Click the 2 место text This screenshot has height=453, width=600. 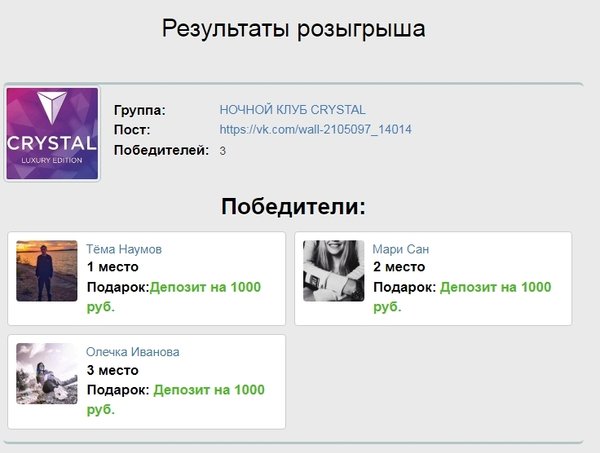(x=399, y=267)
